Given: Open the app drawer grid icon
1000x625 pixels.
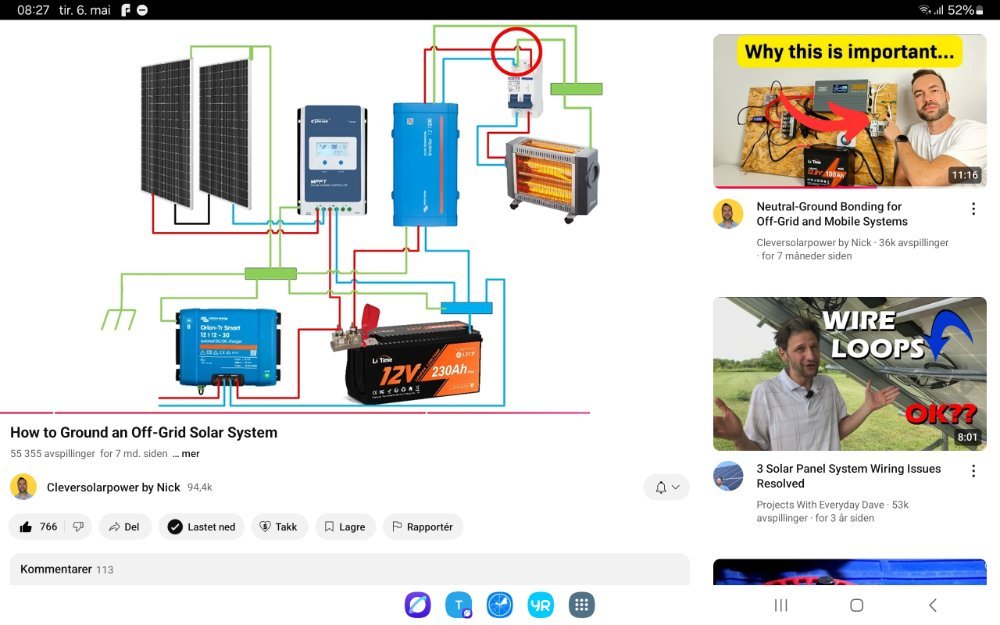Looking at the screenshot, I should coord(582,605).
